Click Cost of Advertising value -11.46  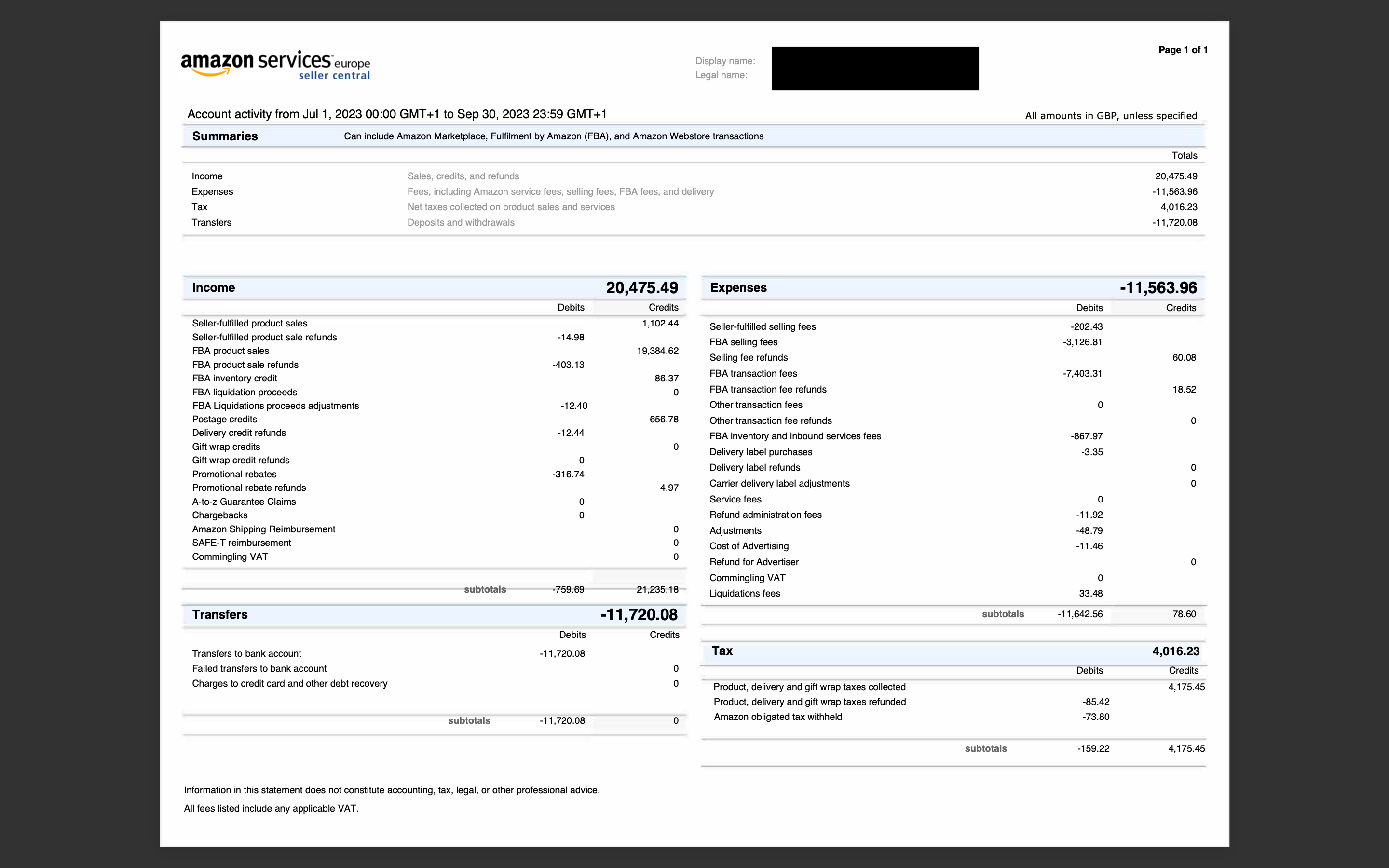coord(1089,546)
